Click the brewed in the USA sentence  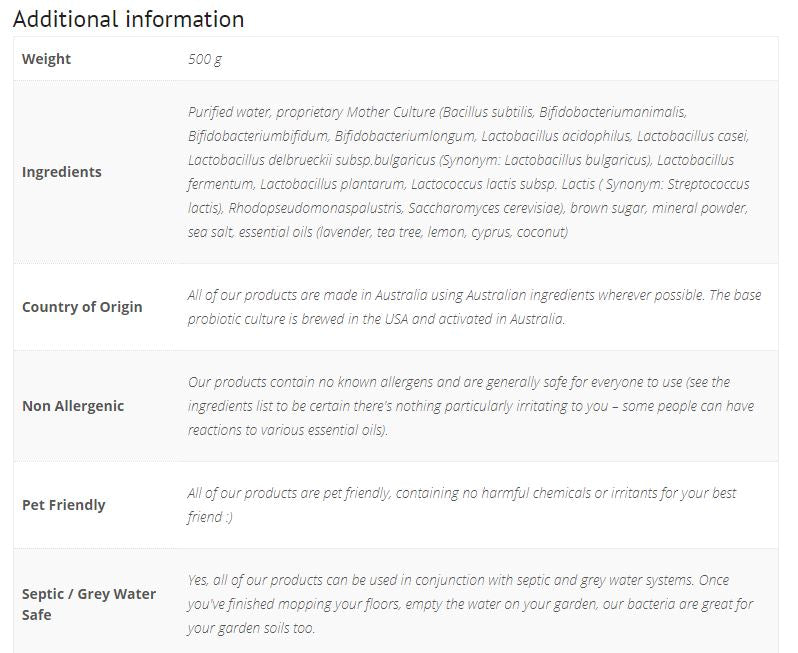tap(377, 319)
